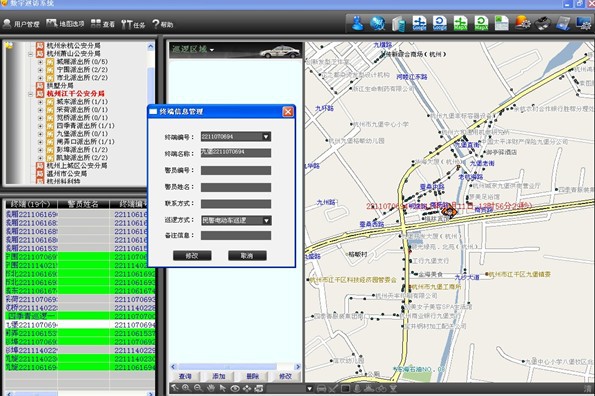Image resolution: width=595 pixels, height=396 pixels.
Task: Open the printer icon in top toolbar
Action: point(543,24)
